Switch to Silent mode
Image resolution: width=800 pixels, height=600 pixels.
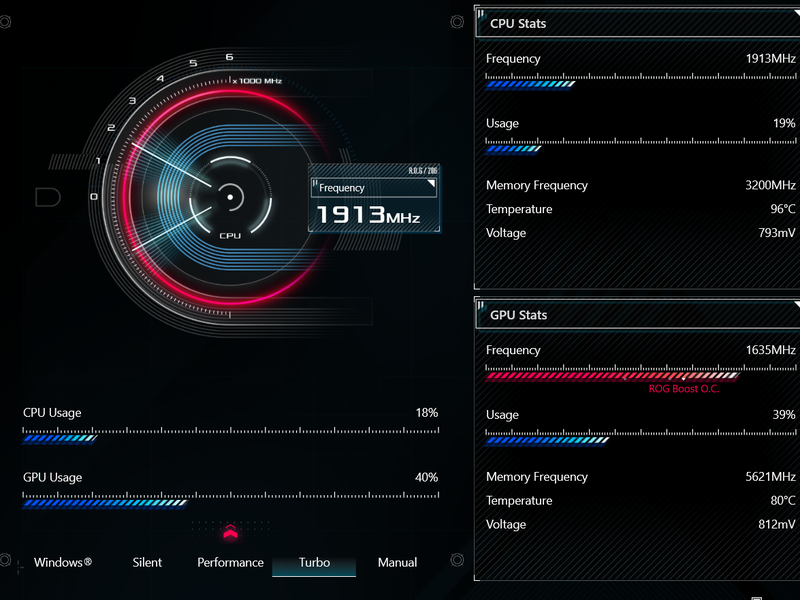[x=147, y=562]
